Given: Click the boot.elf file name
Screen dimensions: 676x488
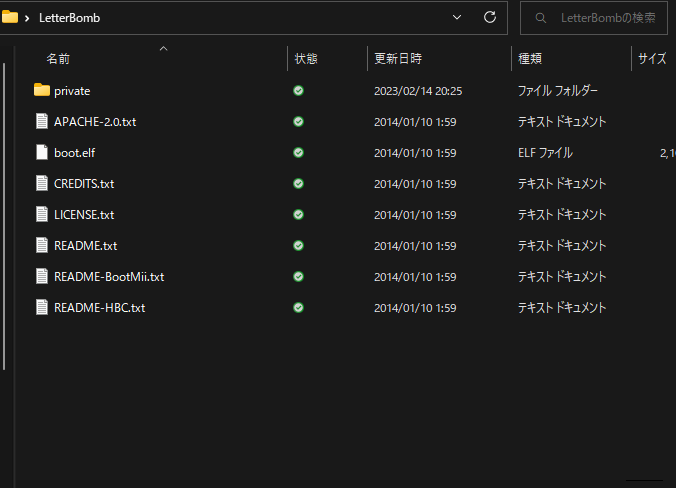Looking at the screenshot, I should point(75,153).
